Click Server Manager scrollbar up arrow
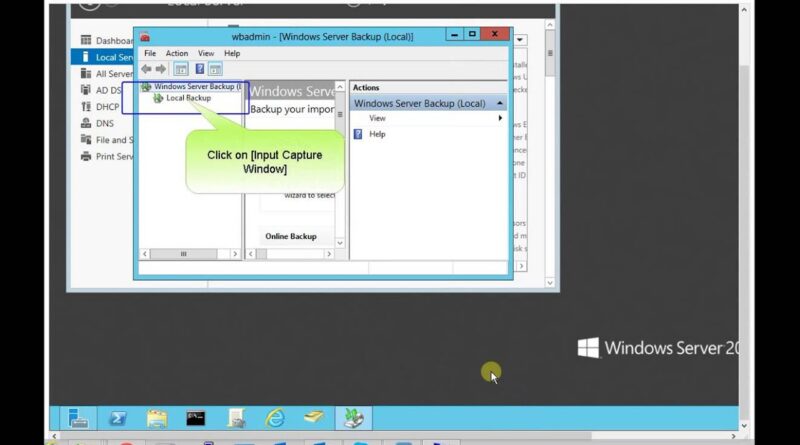800x445 pixels. (549, 24)
